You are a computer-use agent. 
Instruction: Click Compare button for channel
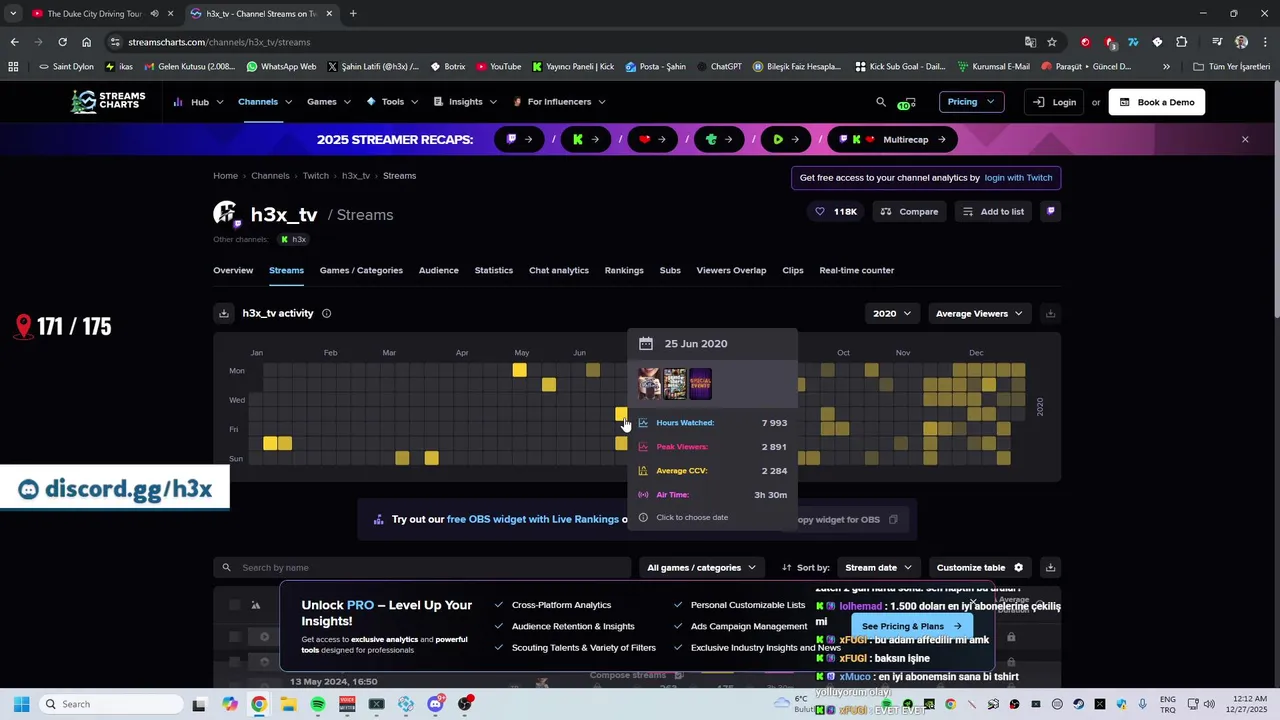tap(909, 212)
